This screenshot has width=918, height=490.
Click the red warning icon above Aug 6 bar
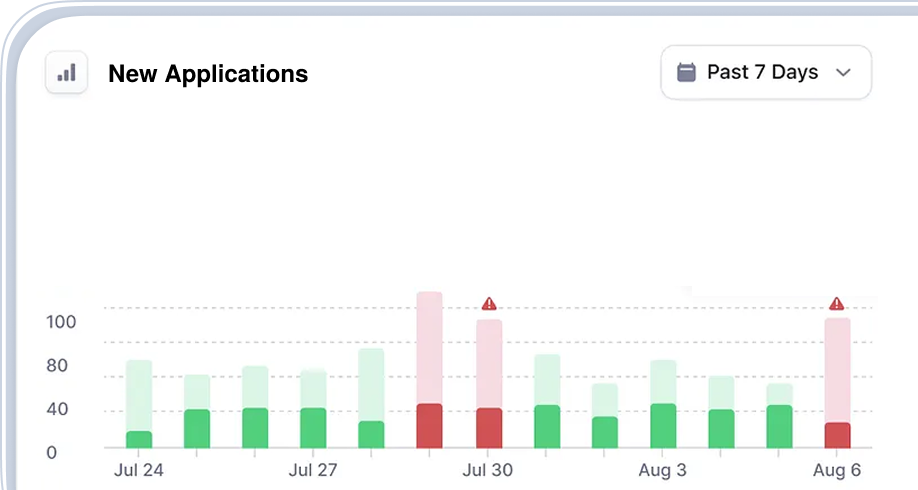837,303
